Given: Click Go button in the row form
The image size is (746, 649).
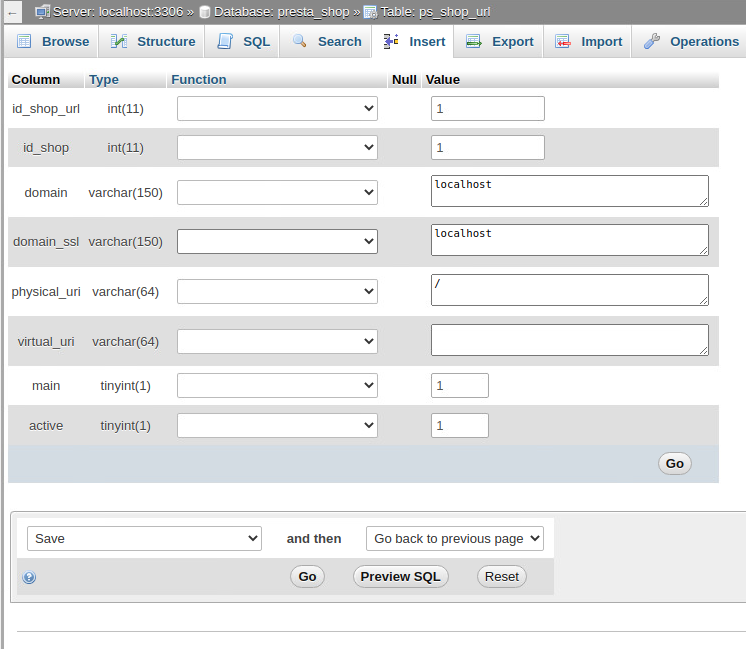Looking at the screenshot, I should pos(675,463).
